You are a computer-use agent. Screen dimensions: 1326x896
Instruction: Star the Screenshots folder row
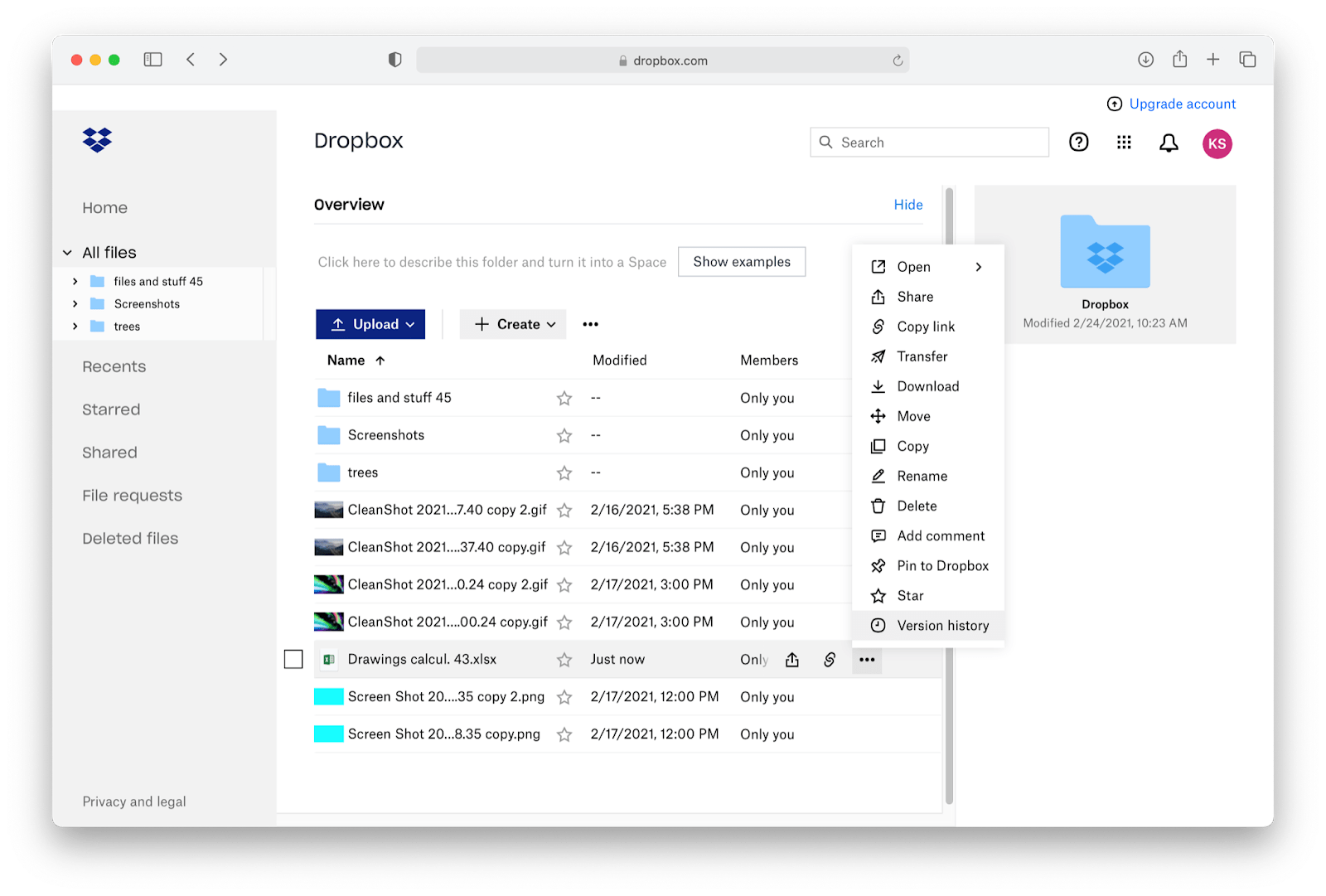(x=564, y=436)
